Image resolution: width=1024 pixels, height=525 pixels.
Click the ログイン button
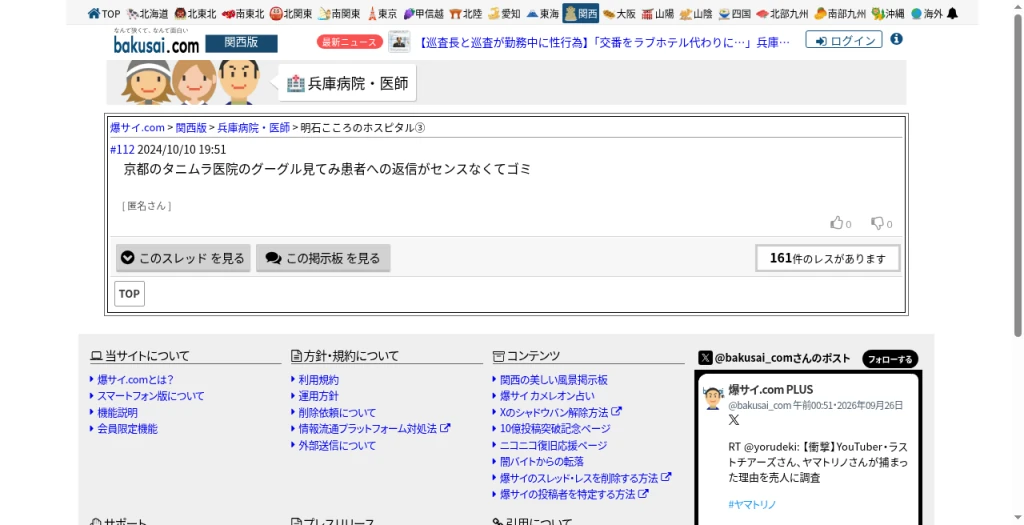click(844, 40)
